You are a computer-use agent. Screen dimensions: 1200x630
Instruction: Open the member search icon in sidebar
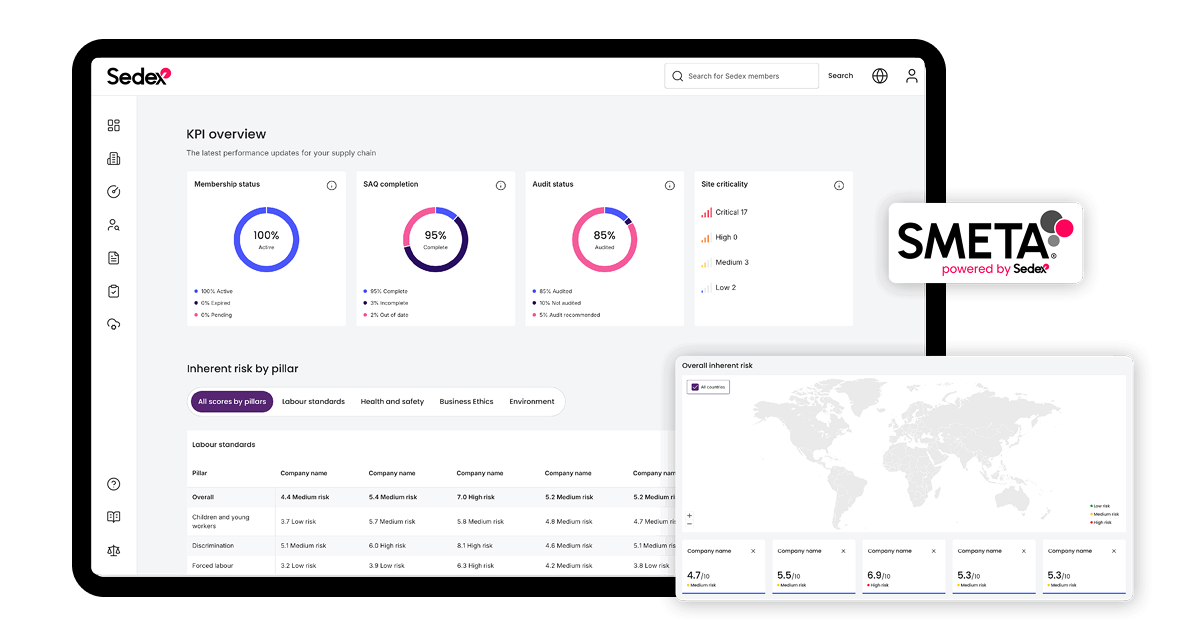[113, 224]
